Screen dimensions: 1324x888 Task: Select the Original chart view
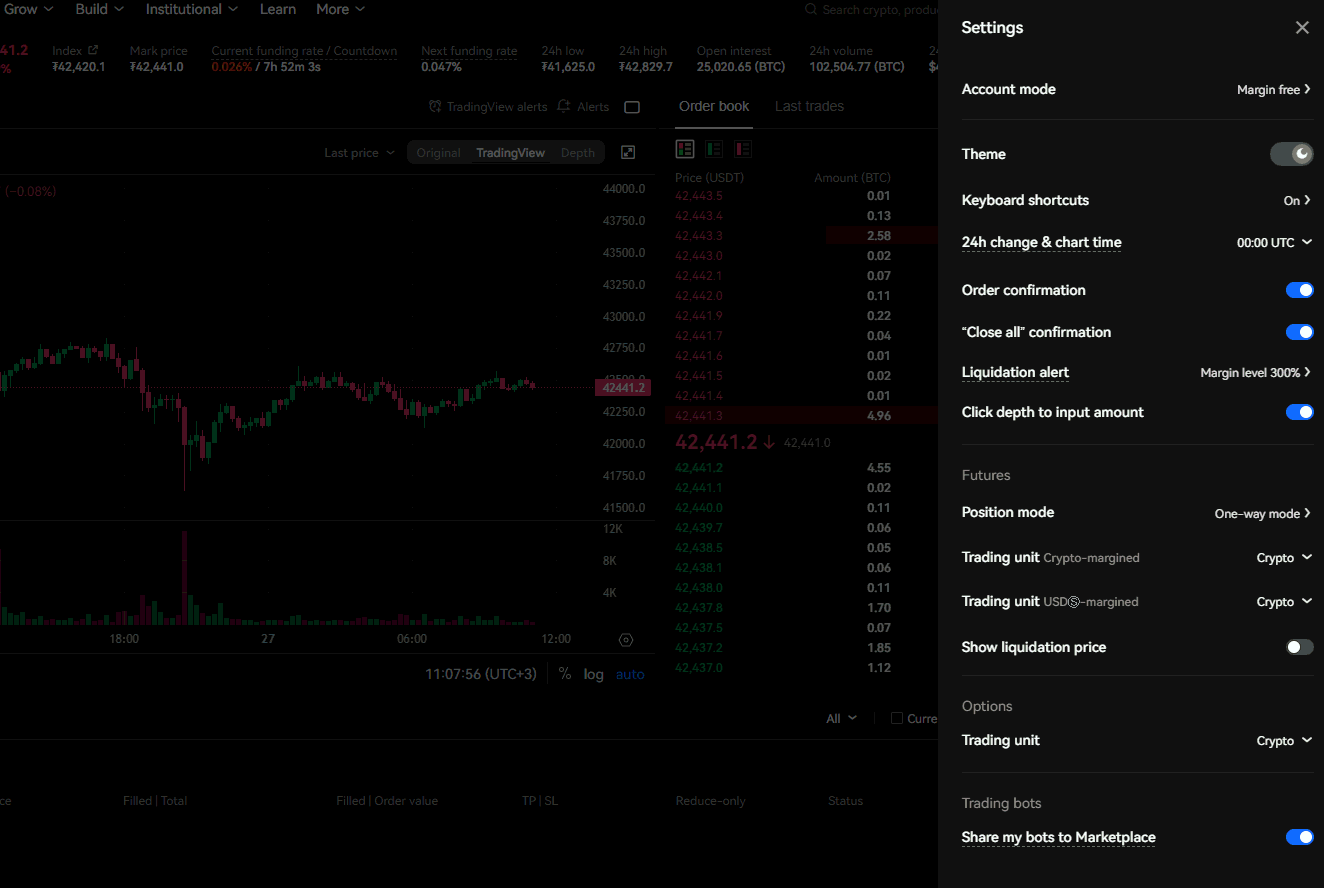tap(439, 153)
